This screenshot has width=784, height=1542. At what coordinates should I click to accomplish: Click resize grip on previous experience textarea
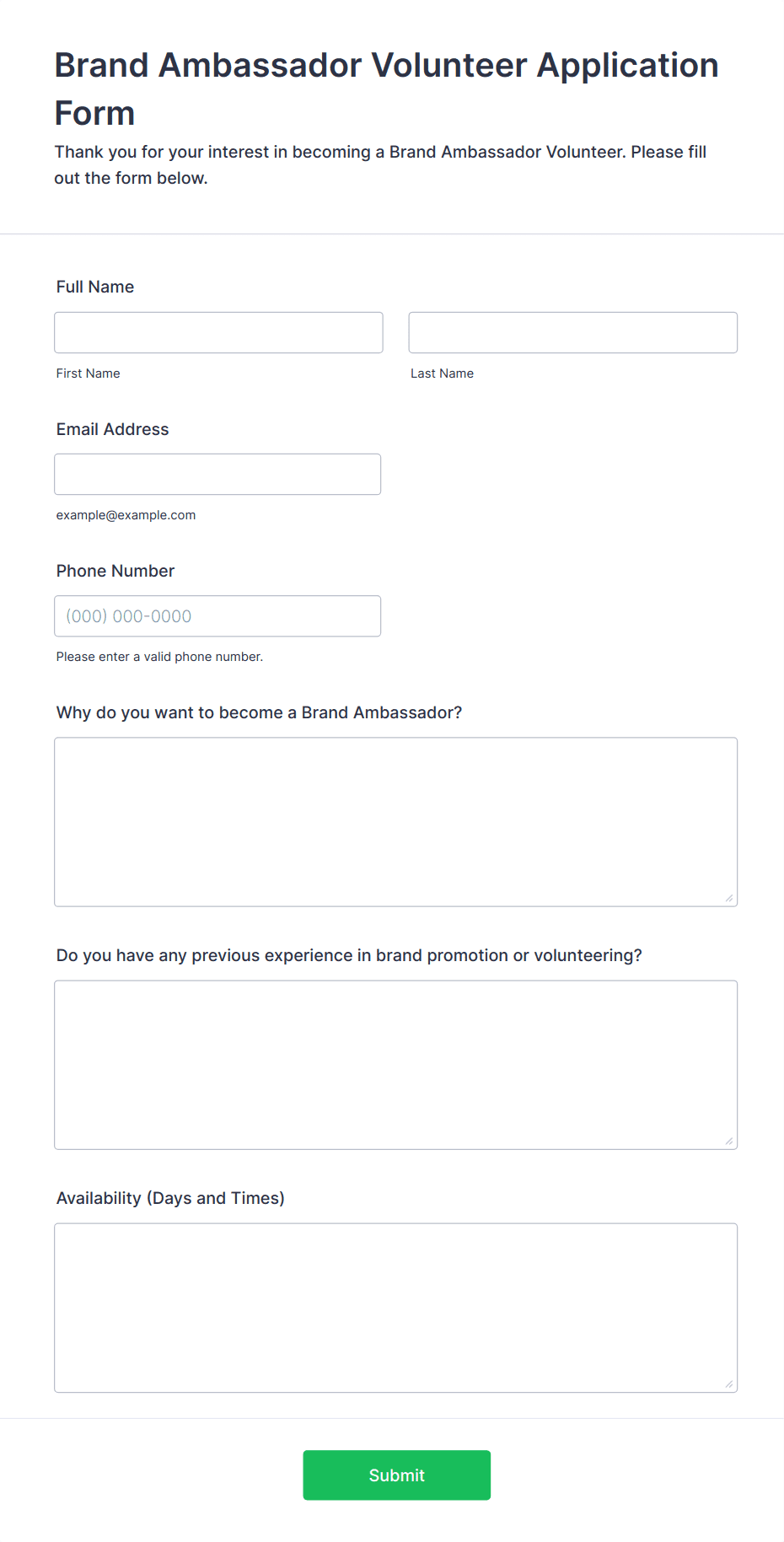[x=729, y=1141]
